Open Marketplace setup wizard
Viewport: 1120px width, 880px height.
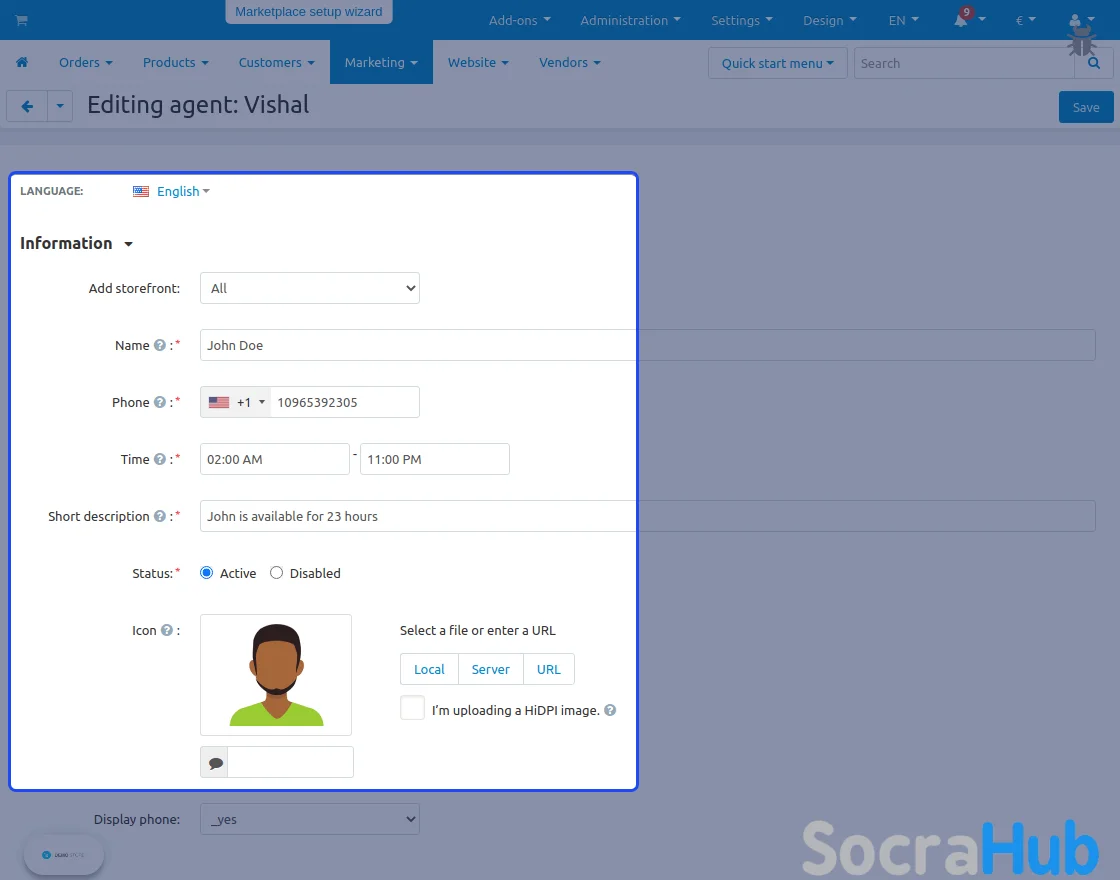(x=309, y=11)
